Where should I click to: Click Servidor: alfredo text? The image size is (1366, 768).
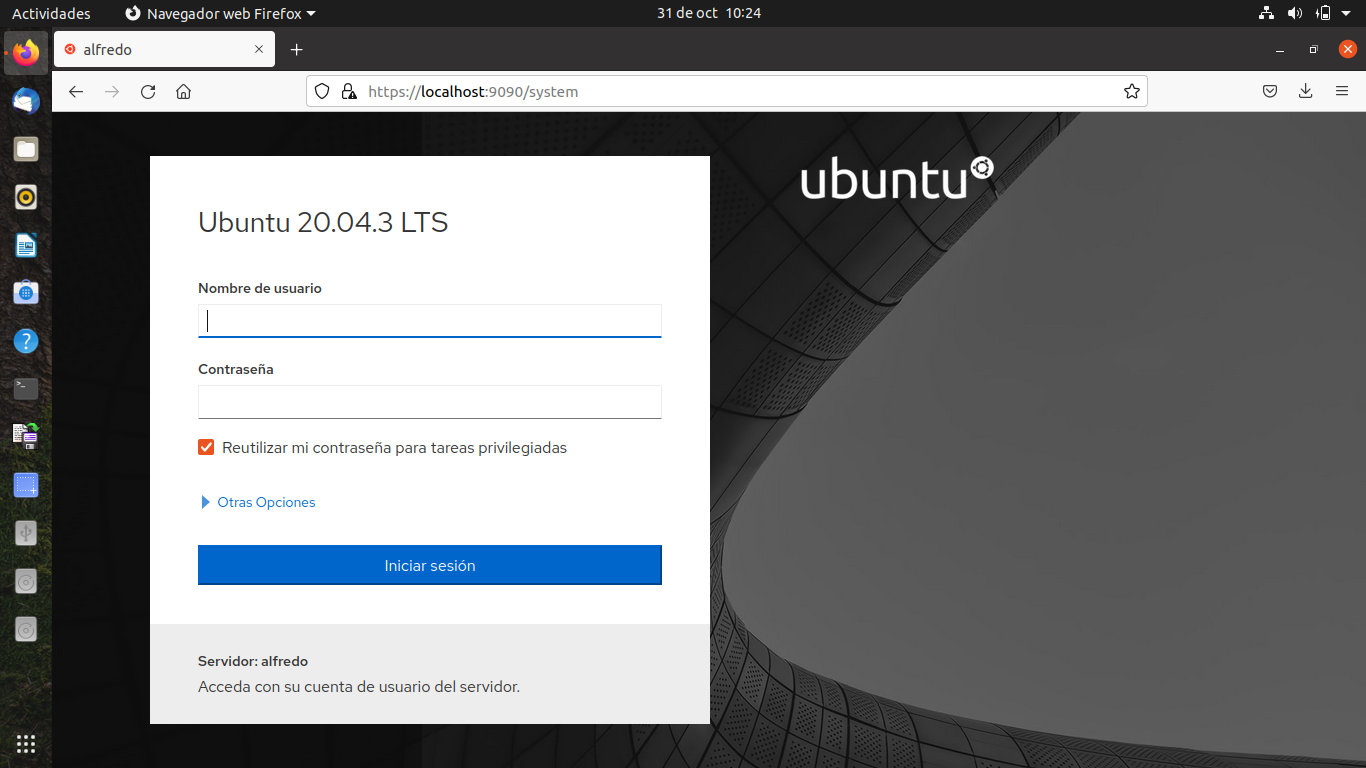253,661
